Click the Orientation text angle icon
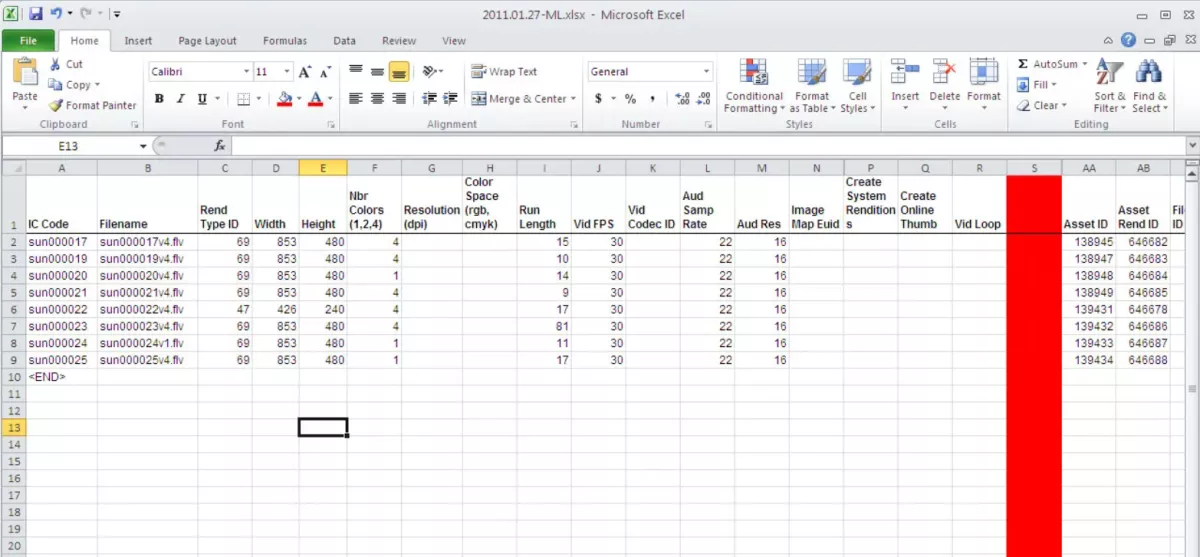Viewport: 1200px width, 557px height. (430, 71)
